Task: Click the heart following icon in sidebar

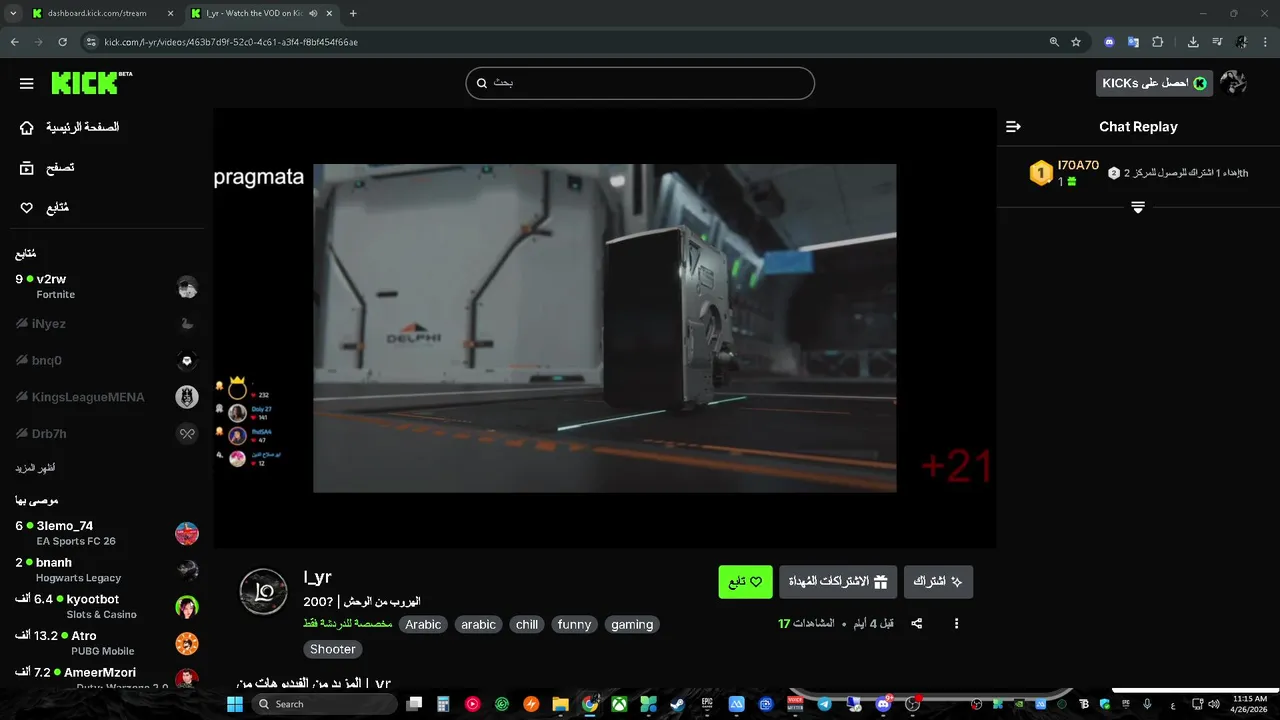Action: (27, 208)
